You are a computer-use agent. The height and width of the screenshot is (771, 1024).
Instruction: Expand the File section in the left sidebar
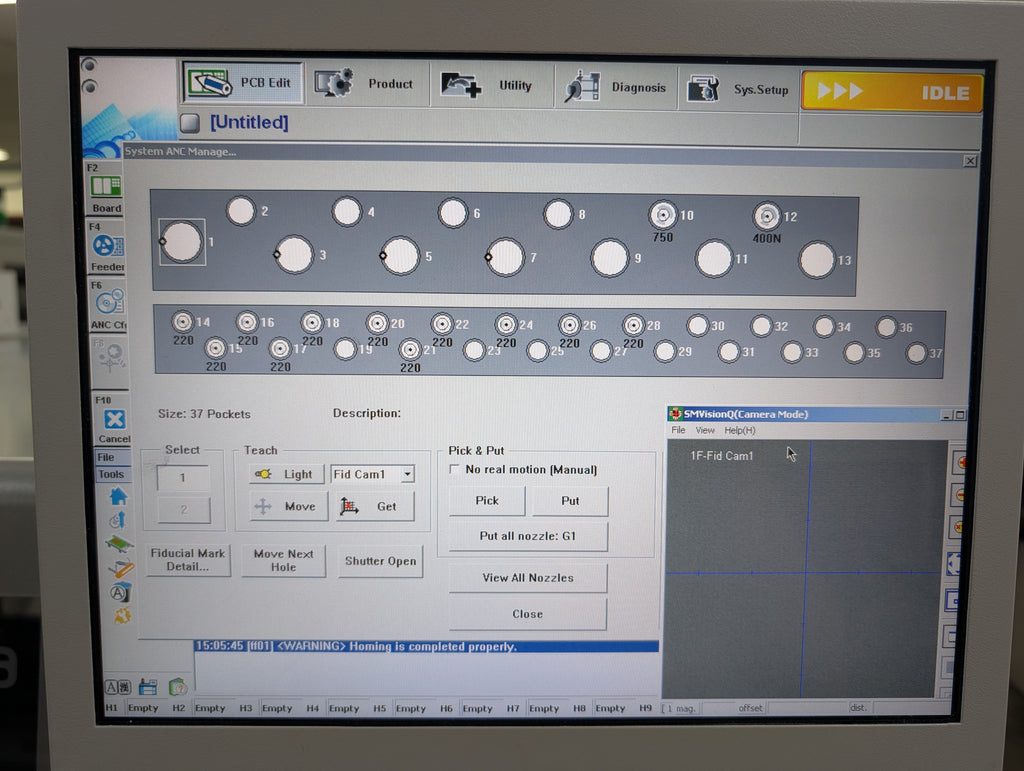coord(107,457)
